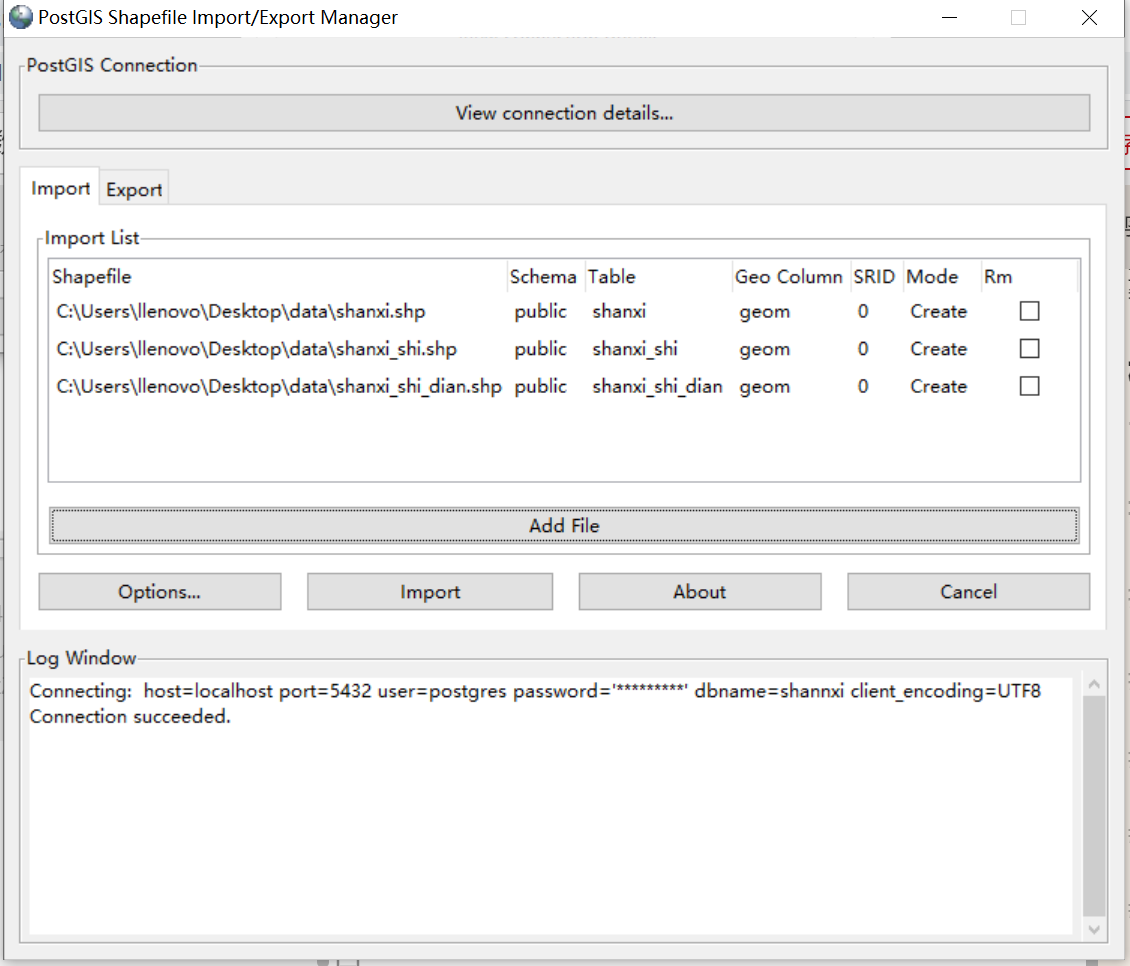The width and height of the screenshot is (1130, 966).
Task: Change the Create mode for shanxi_shi_dian row
Action: point(938,386)
